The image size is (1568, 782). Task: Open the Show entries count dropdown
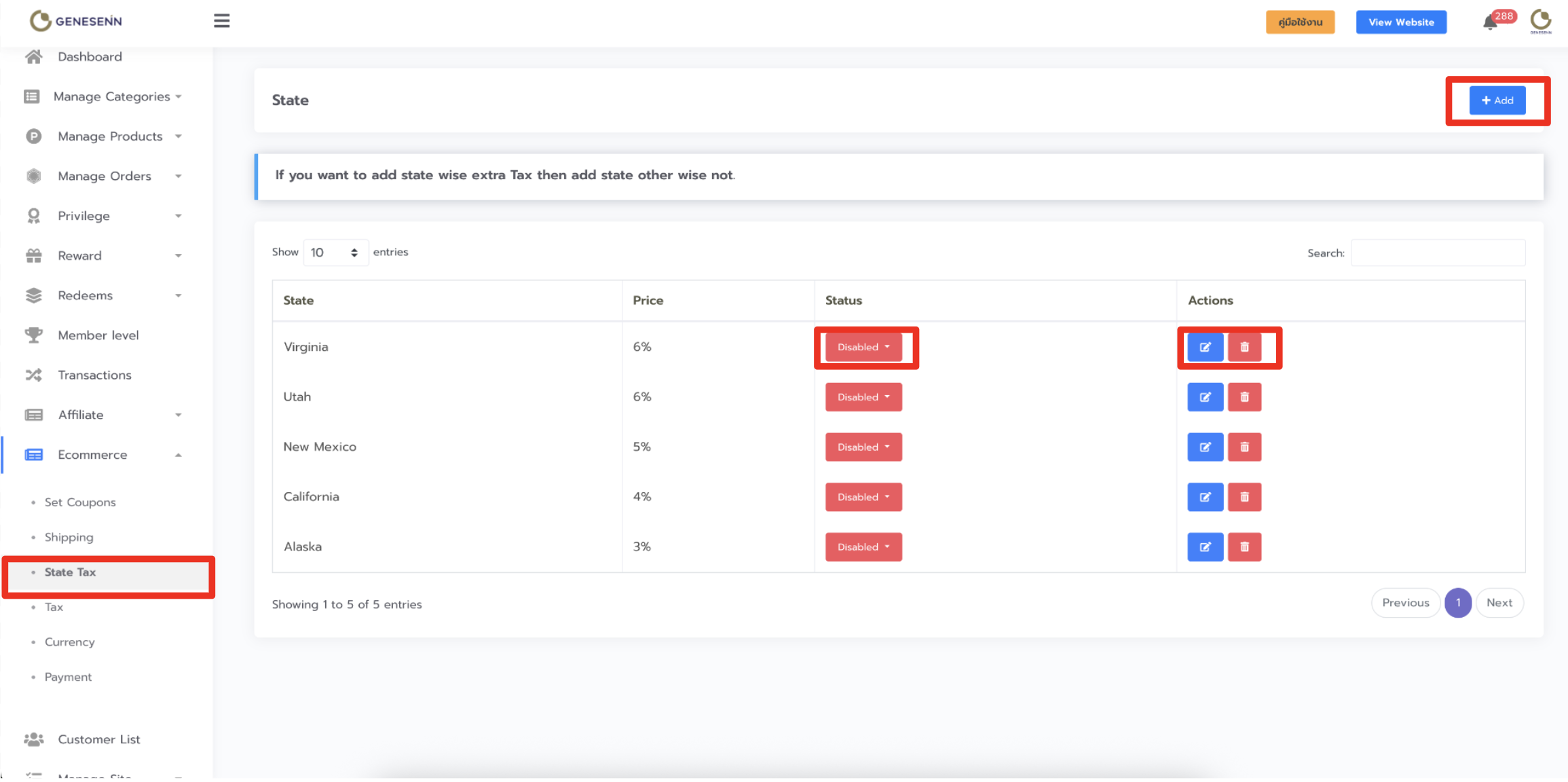point(335,253)
